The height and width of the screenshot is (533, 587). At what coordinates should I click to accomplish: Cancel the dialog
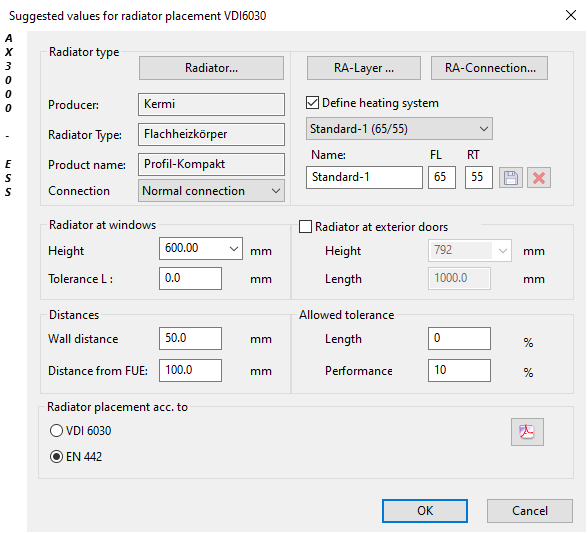(x=530, y=511)
